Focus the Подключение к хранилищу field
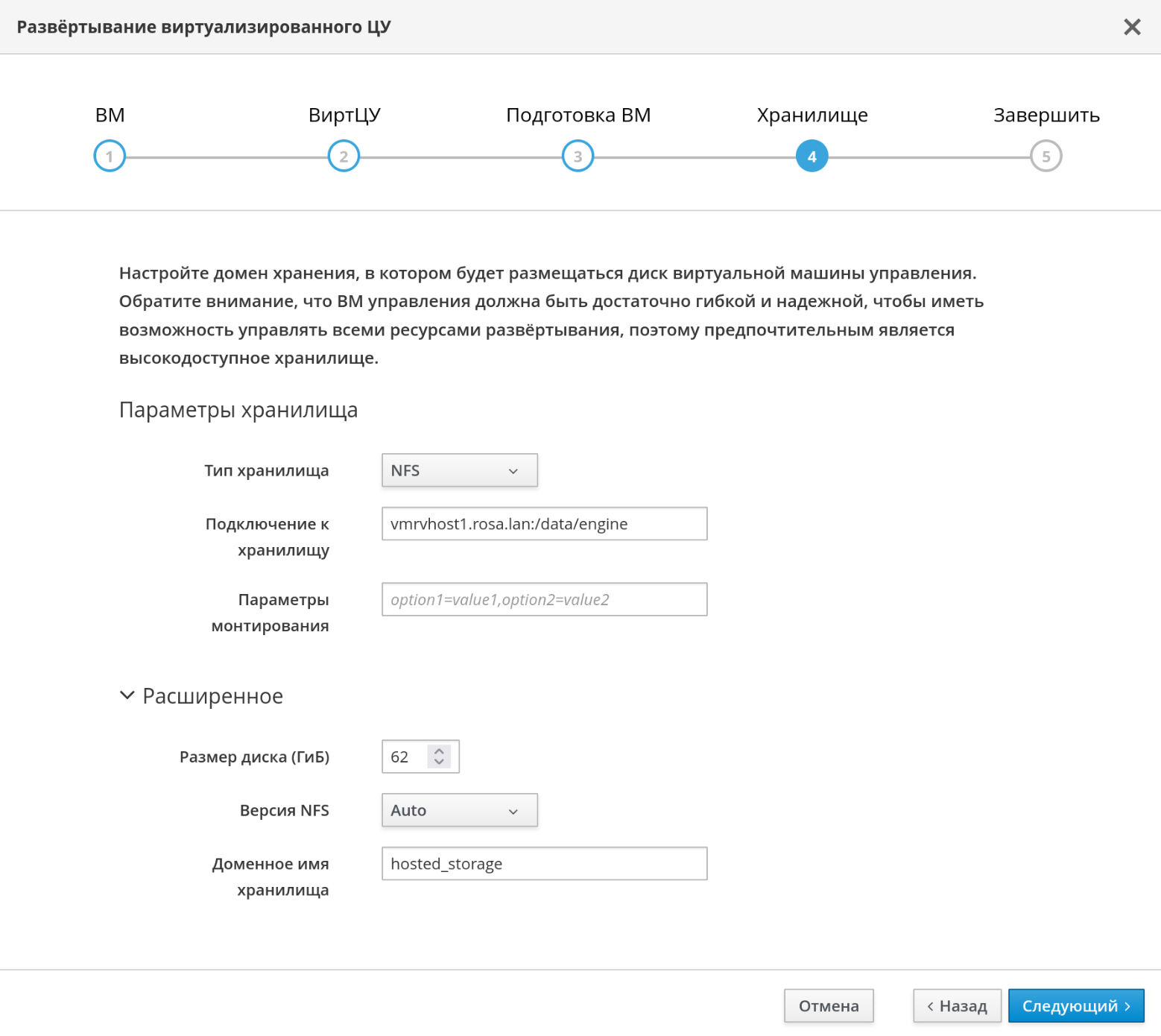1161x1036 pixels. tap(544, 524)
